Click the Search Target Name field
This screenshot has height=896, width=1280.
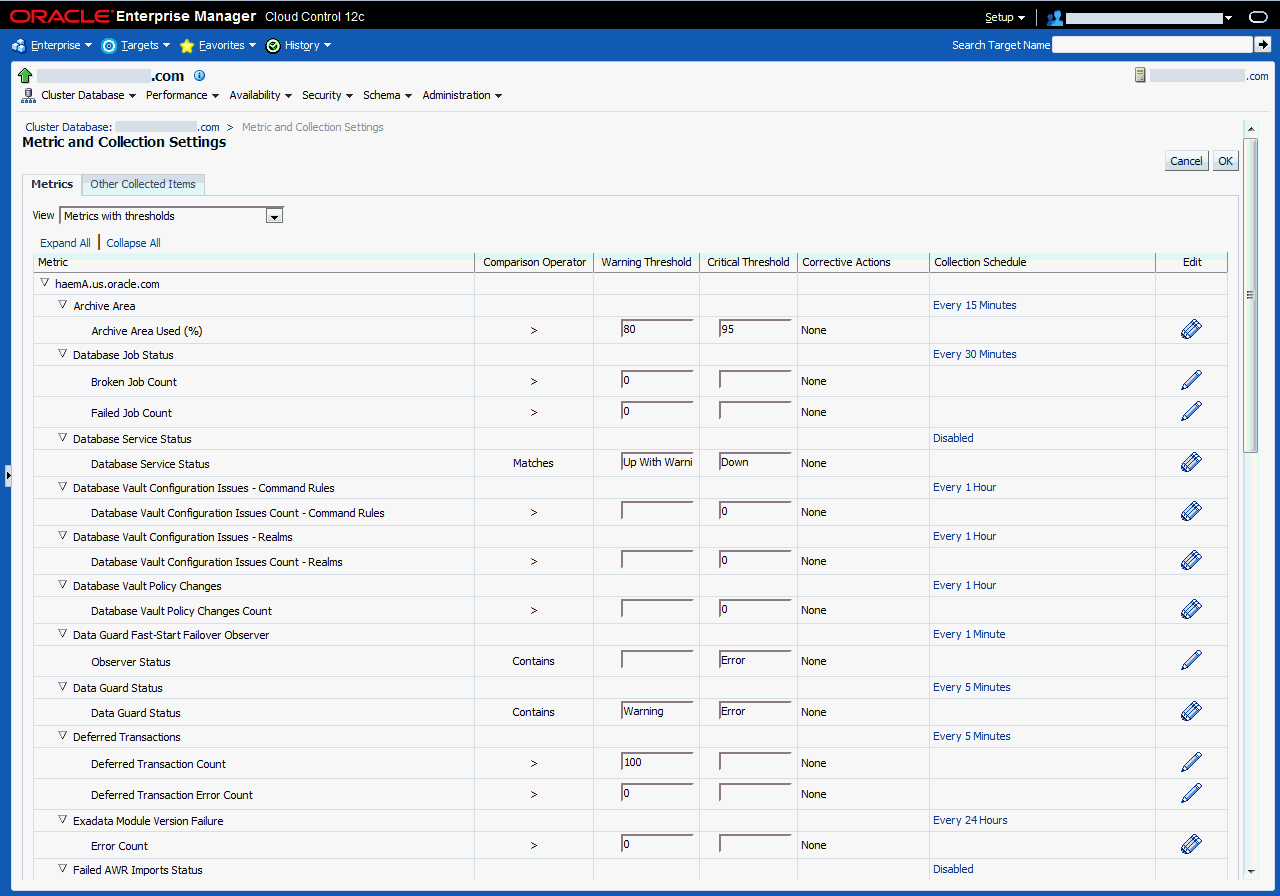coord(1152,45)
